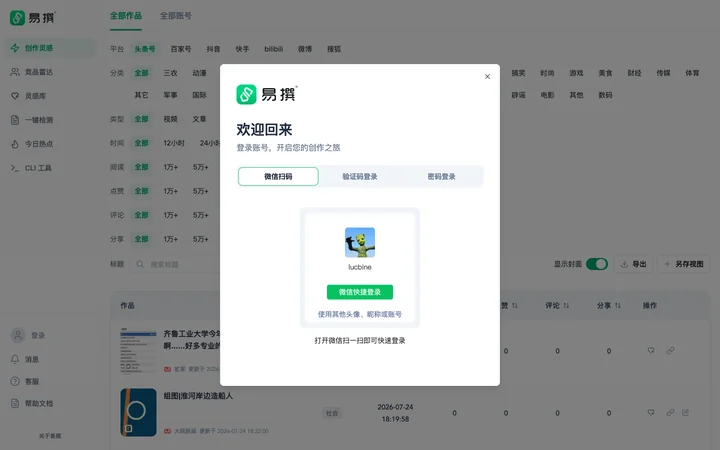
Task: Click 微信快捷登录 green button
Action: (360, 292)
